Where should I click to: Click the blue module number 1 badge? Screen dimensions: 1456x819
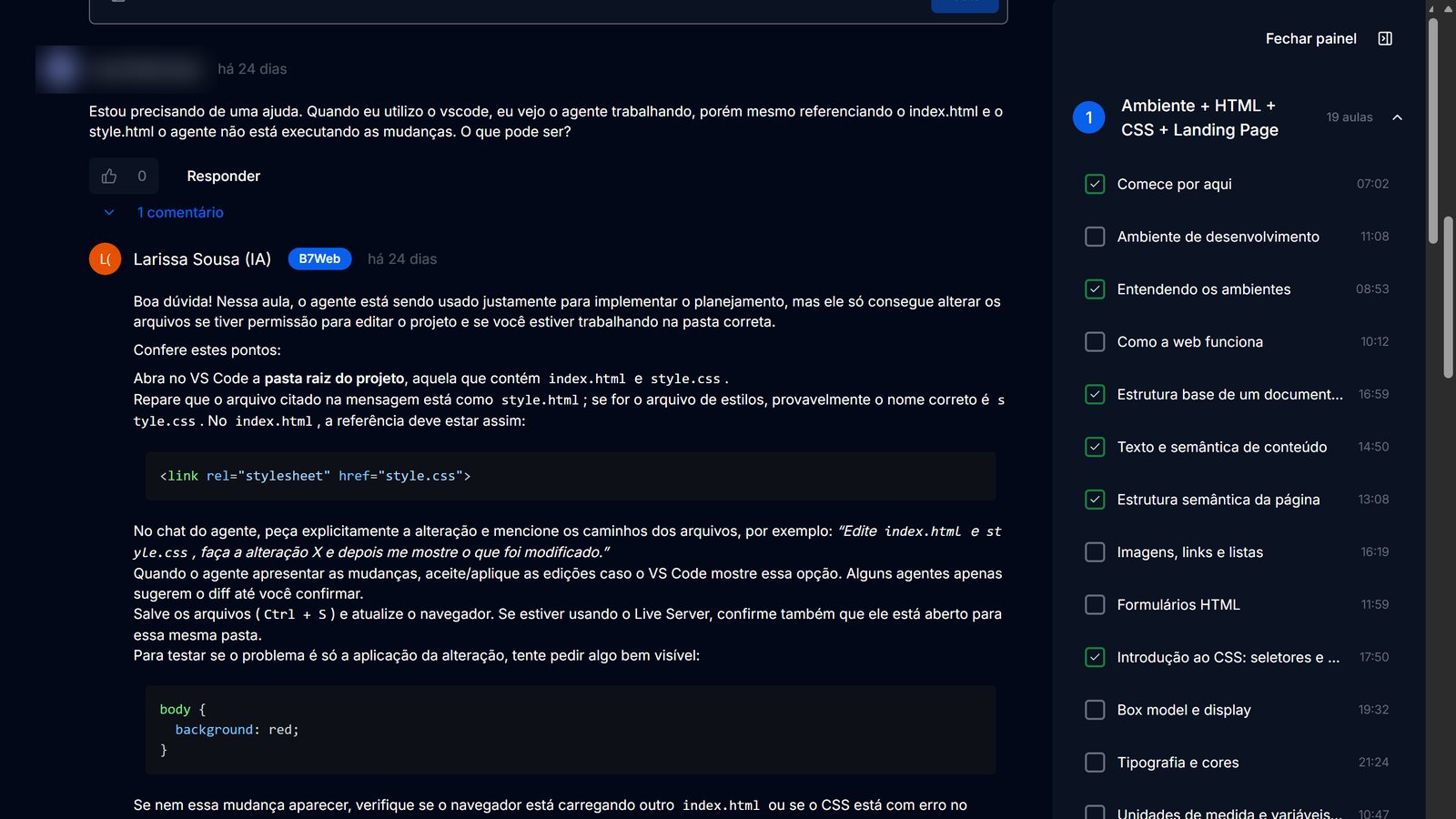(1088, 117)
